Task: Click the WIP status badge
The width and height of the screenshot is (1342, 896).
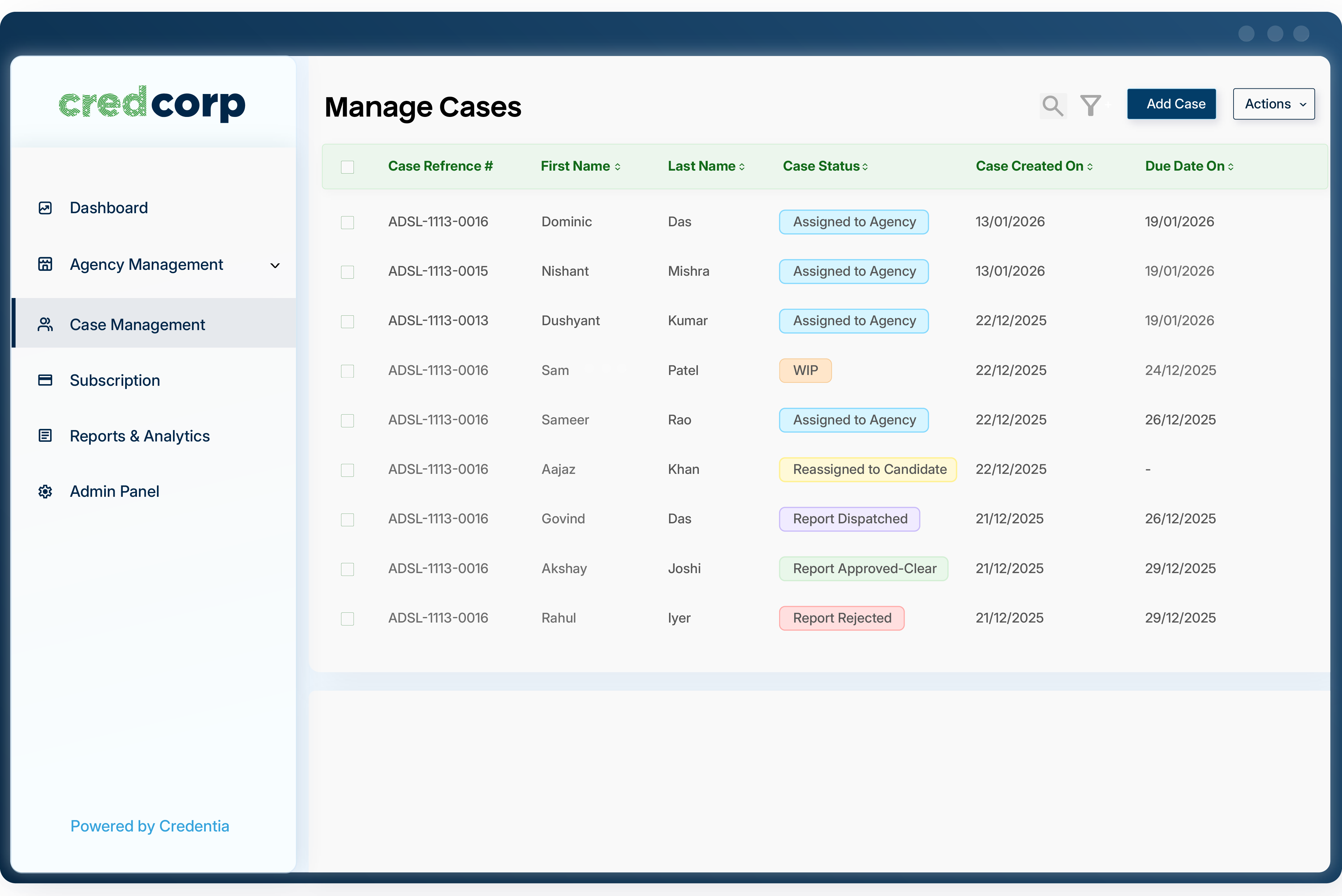Action: click(x=805, y=370)
